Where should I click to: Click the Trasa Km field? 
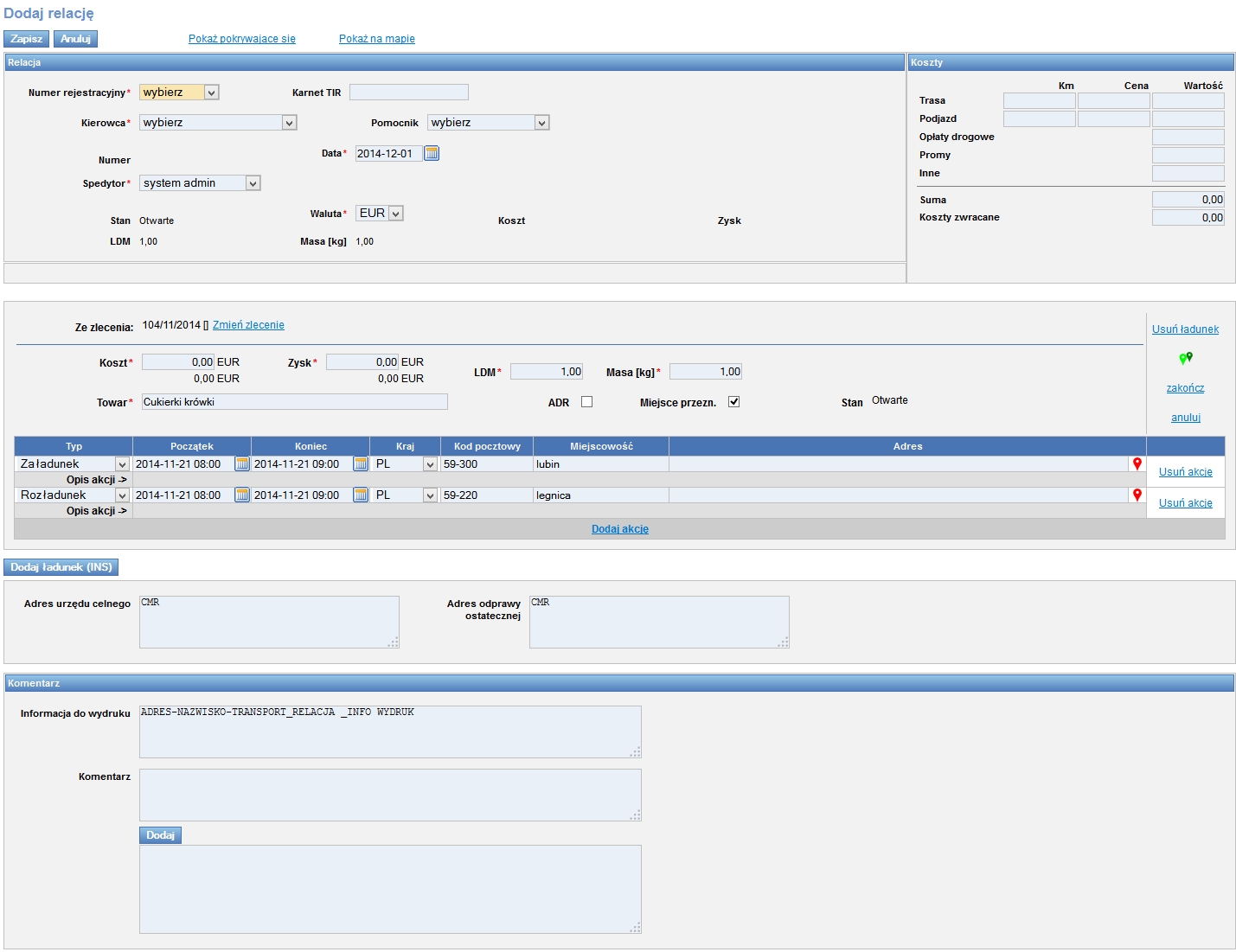pyautogui.click(x=1040, y=101)
